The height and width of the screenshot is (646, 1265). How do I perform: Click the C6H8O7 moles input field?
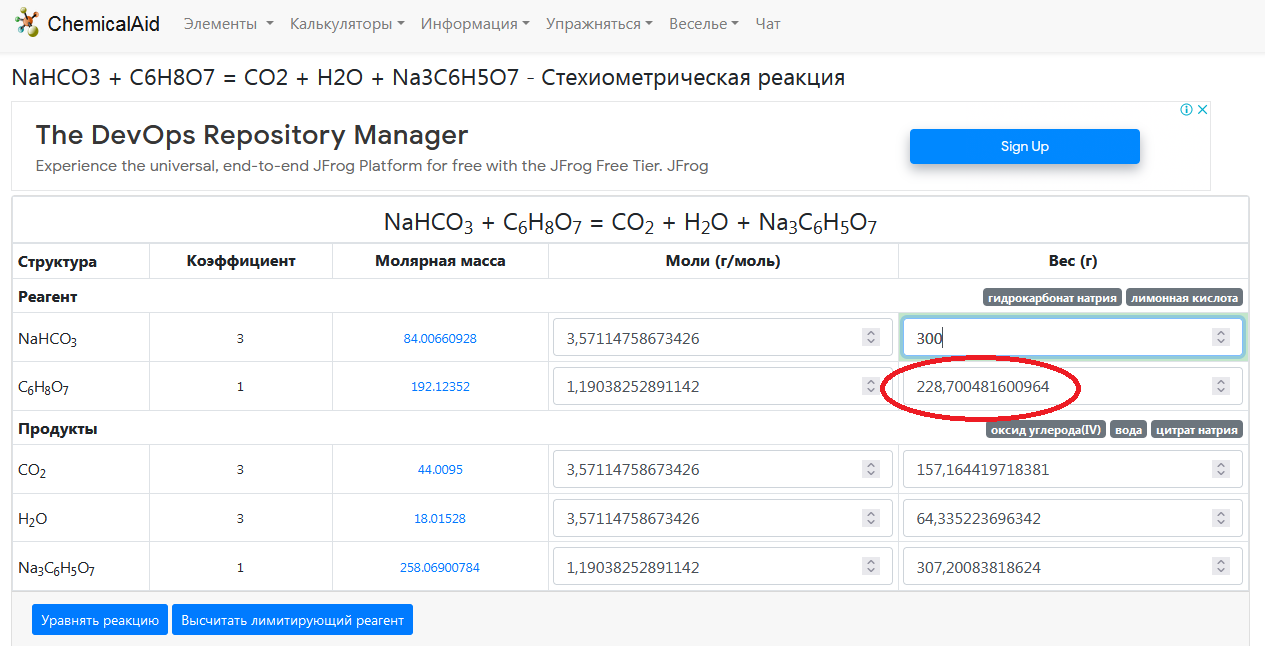723,386
